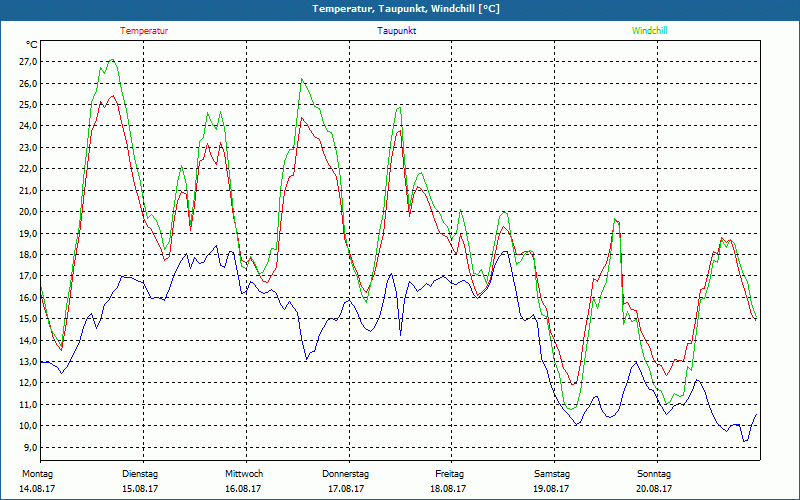800x500 pixels.
Task: Click the '13,0' y-axis value
Action: (x=29, y=362)
